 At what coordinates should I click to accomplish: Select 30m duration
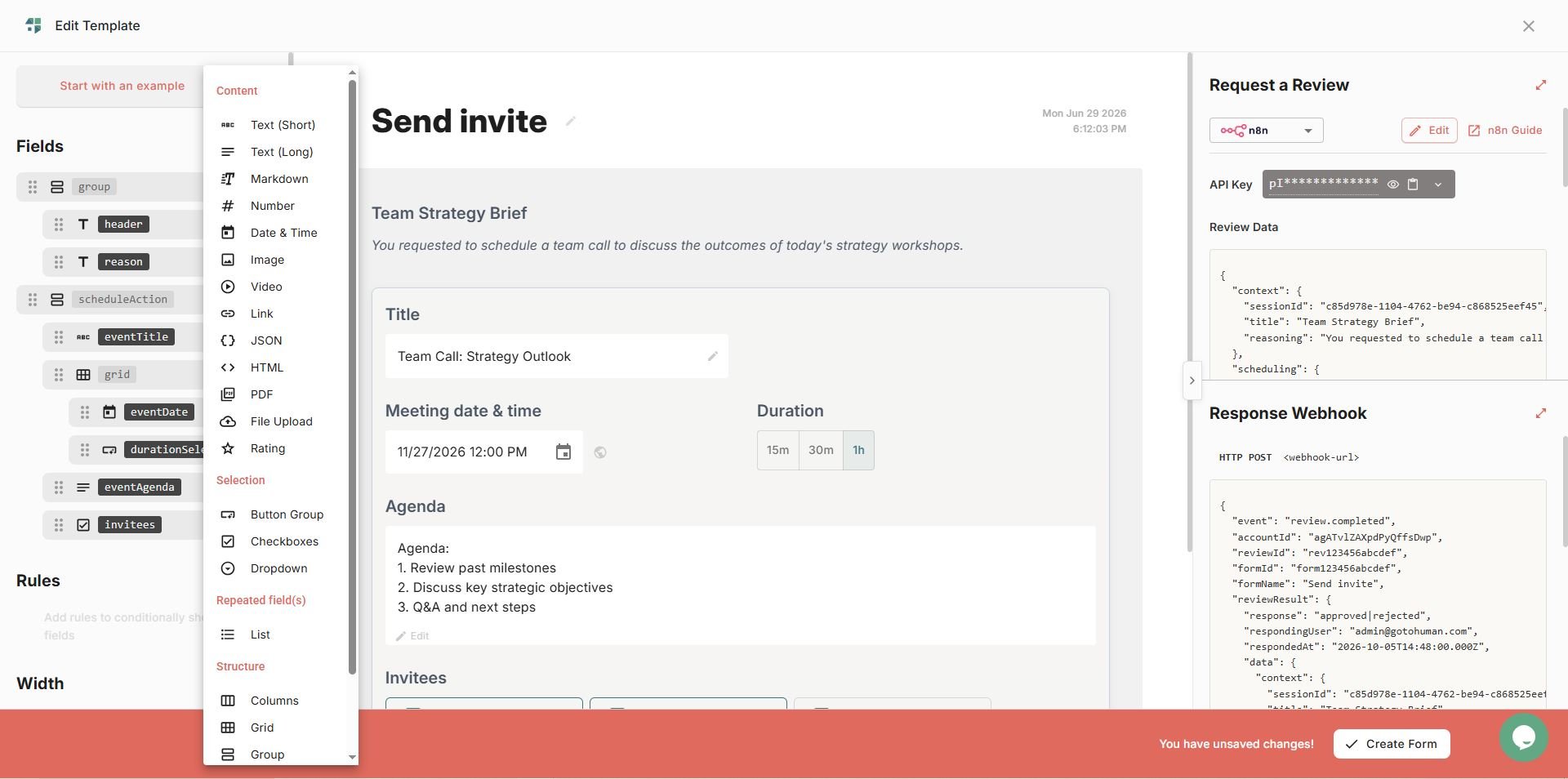point(821,450)
